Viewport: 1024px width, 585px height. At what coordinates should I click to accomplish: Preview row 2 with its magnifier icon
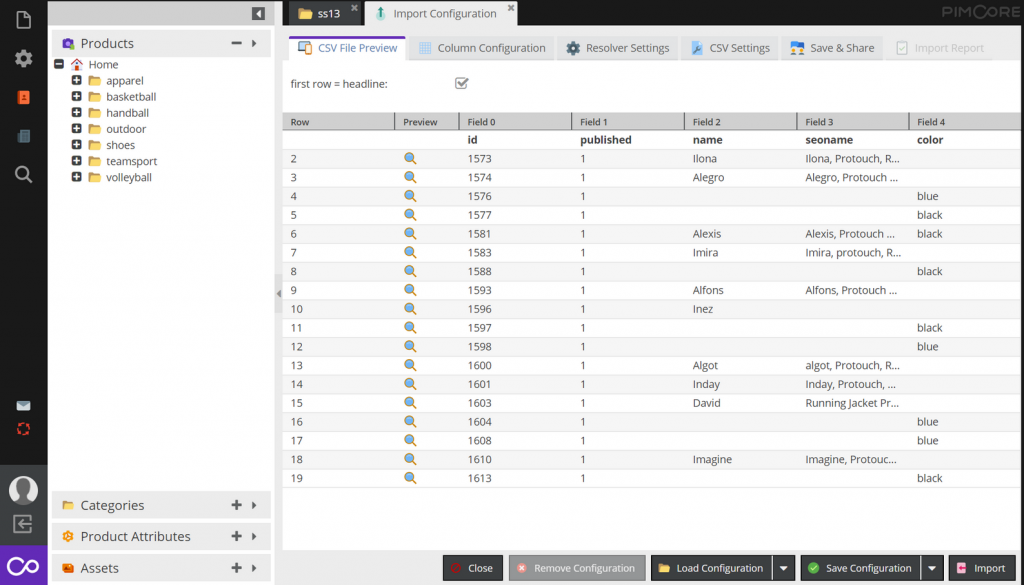point(410,158)
